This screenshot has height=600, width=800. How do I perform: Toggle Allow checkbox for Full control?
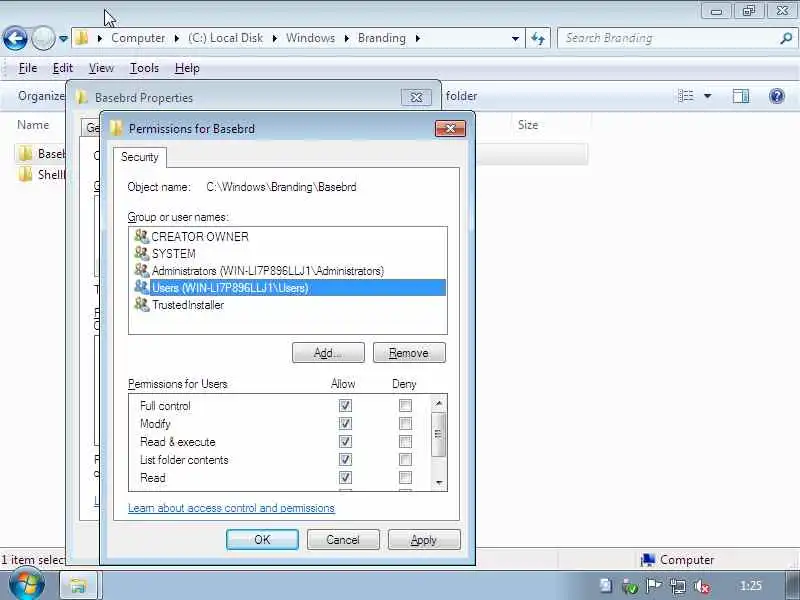[x=345, y=406]
